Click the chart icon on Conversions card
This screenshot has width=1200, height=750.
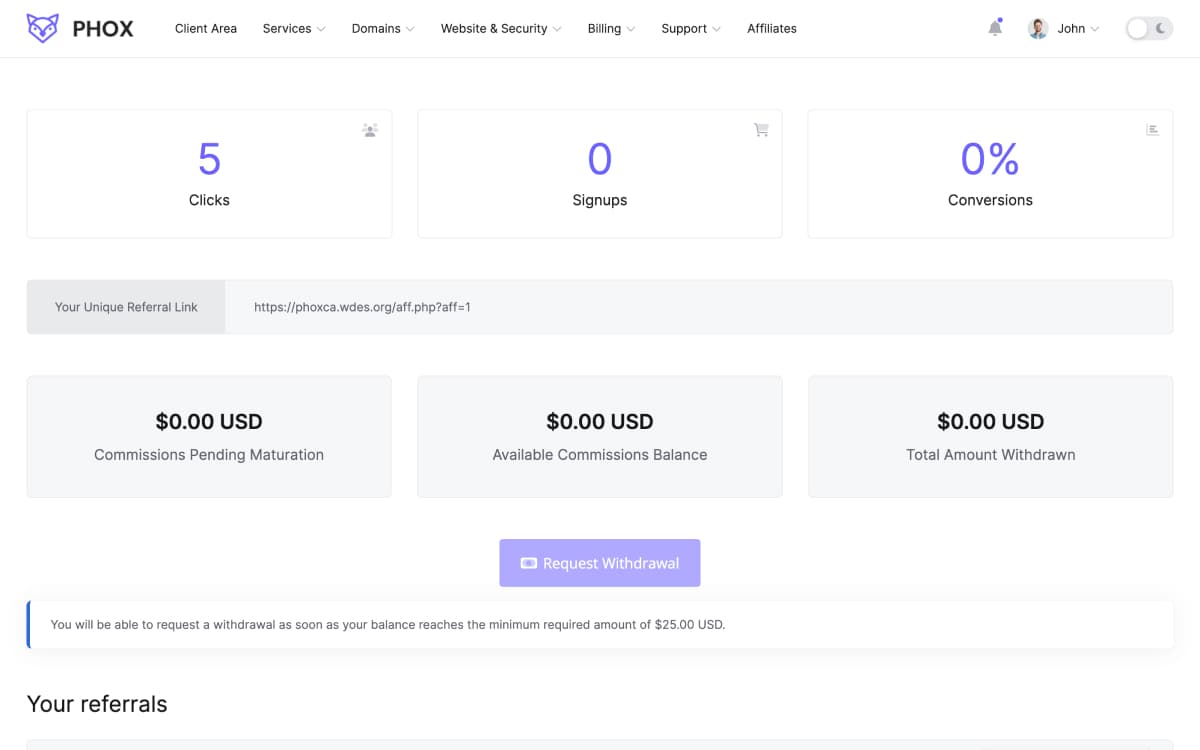[x=1152, y=130]
